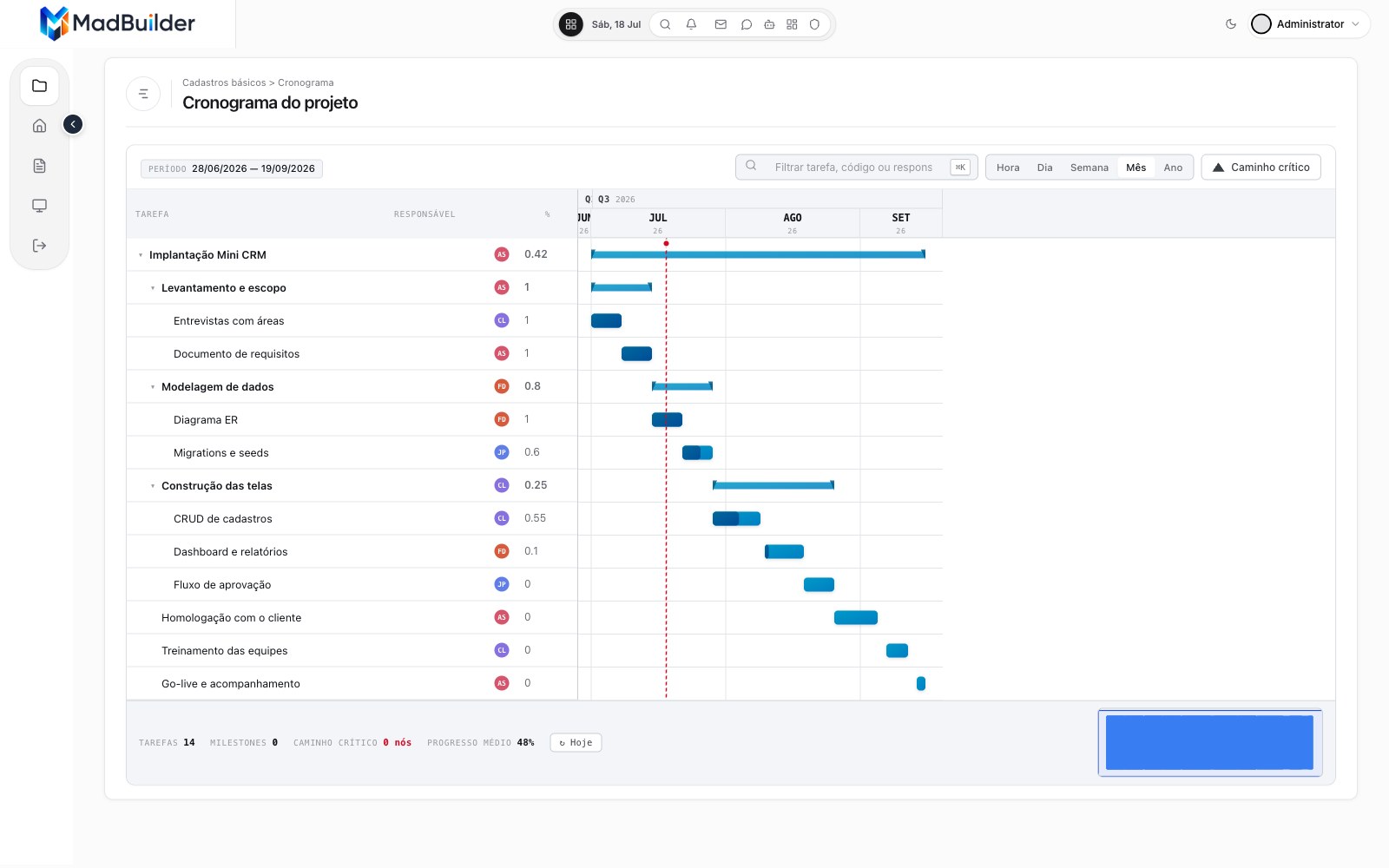
Task: Collapse the Modelagem de dados group
Action: pos(153,387)
